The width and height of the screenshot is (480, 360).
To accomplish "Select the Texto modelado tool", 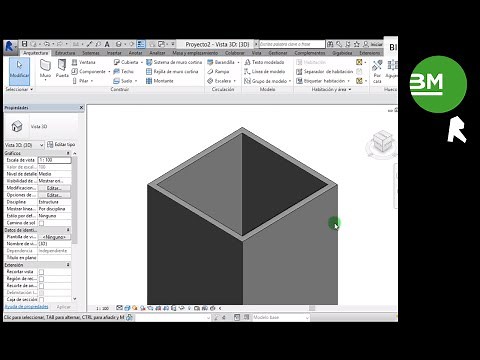I will (264, 62).
